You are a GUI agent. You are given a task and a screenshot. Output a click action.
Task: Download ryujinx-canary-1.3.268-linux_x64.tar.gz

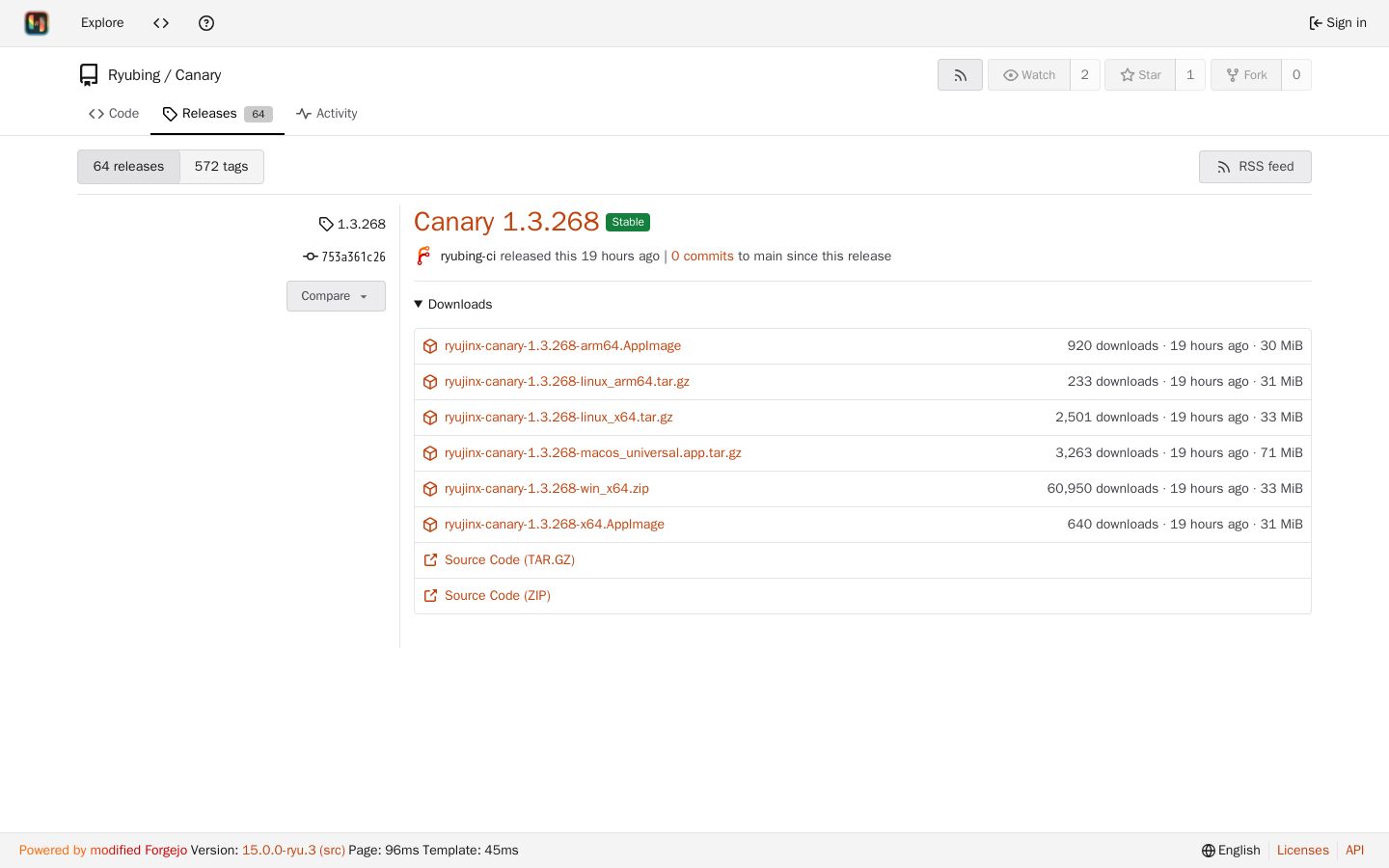tap(558, 418)
